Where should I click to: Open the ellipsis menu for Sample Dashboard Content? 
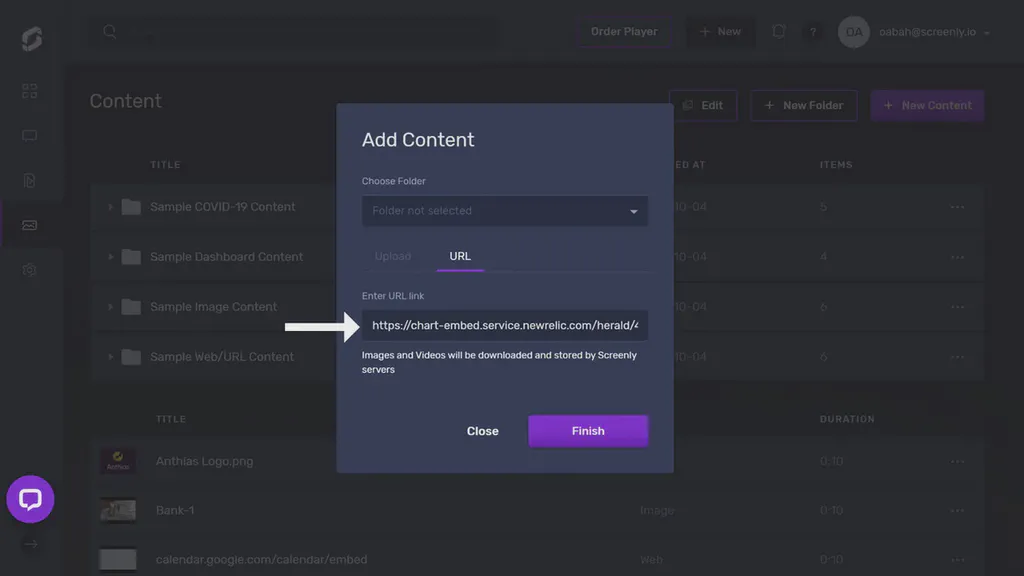[958, 256]
